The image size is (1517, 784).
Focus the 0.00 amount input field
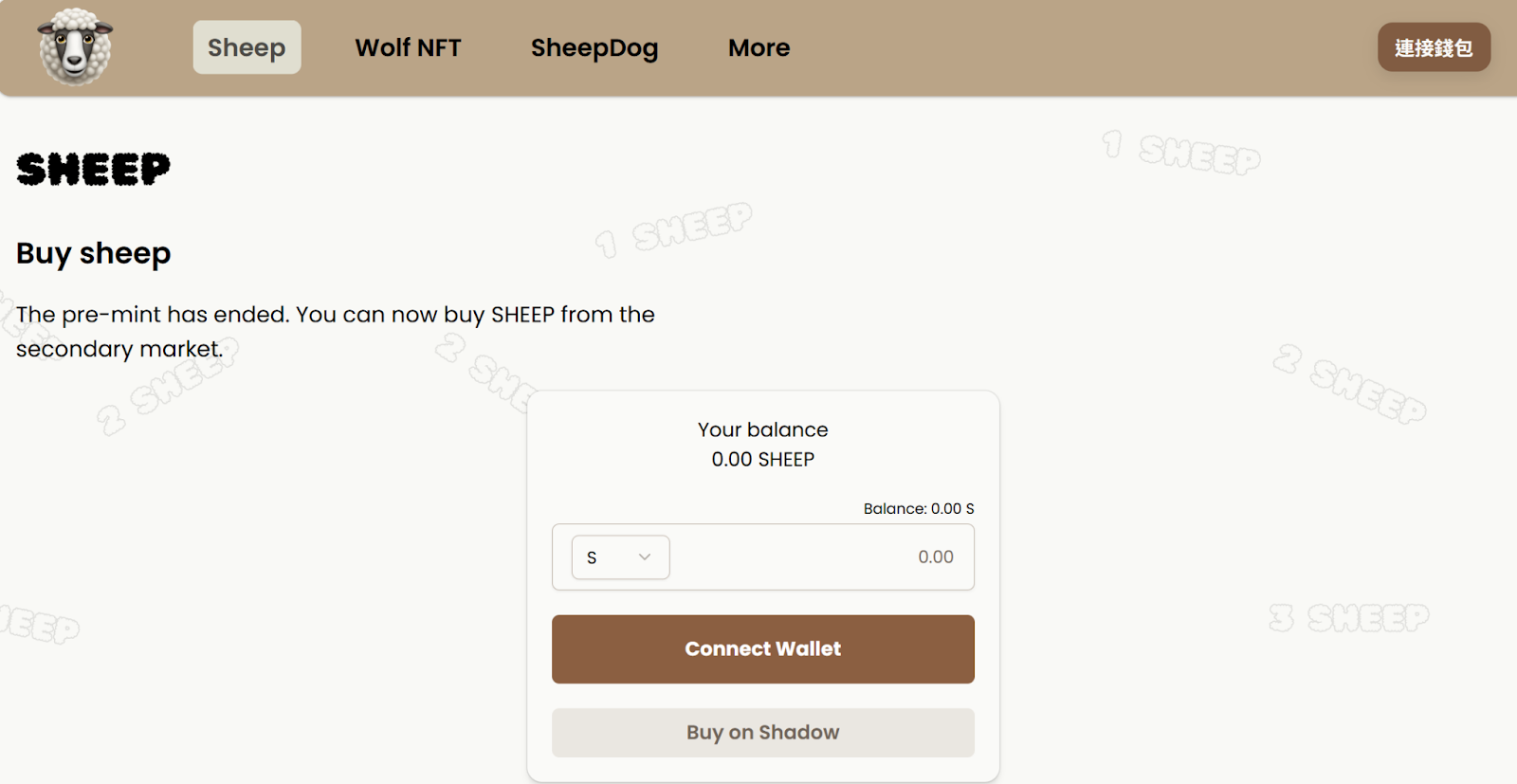pos(825,557)
